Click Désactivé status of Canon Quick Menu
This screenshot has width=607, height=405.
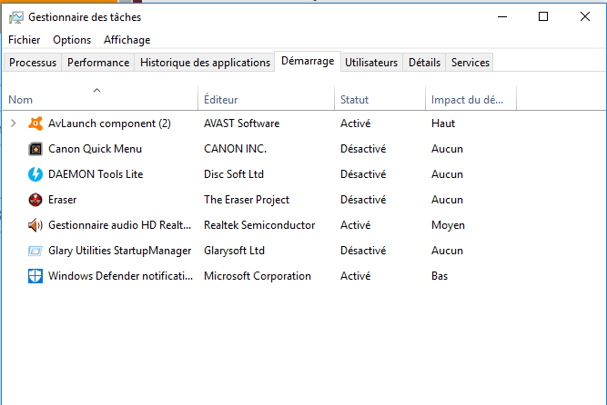tap(363, 149)
